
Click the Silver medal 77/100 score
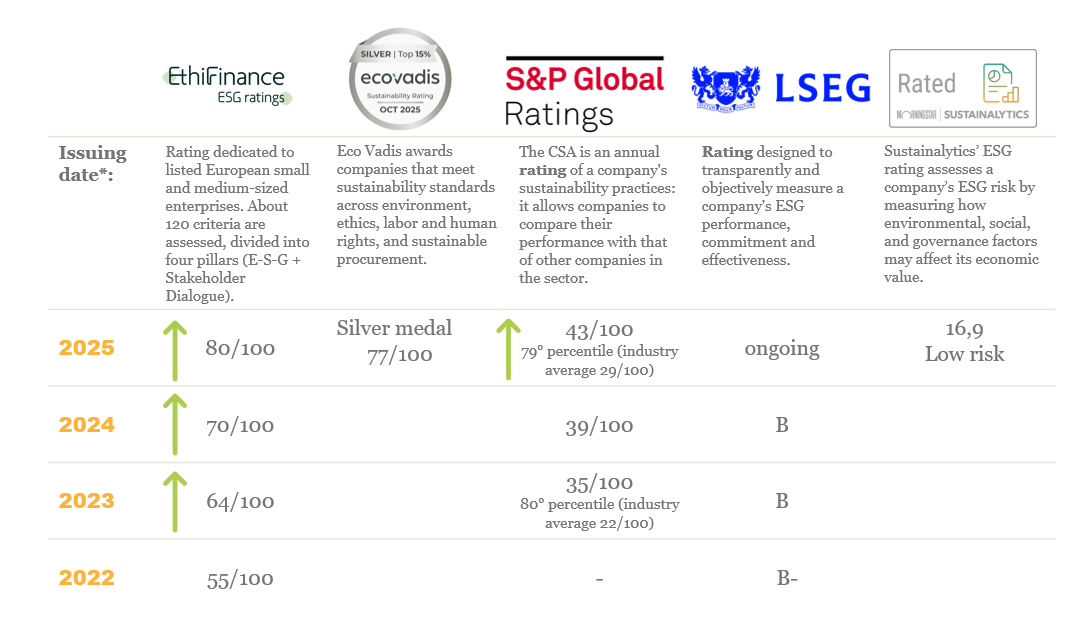coord(394,341)
